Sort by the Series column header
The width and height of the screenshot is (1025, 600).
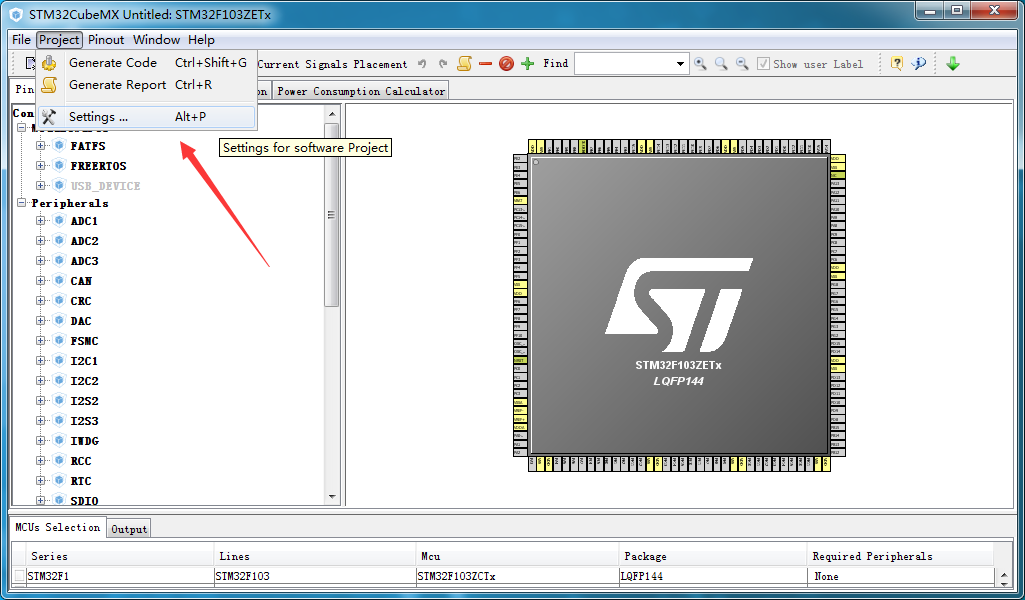pos(120,556)
